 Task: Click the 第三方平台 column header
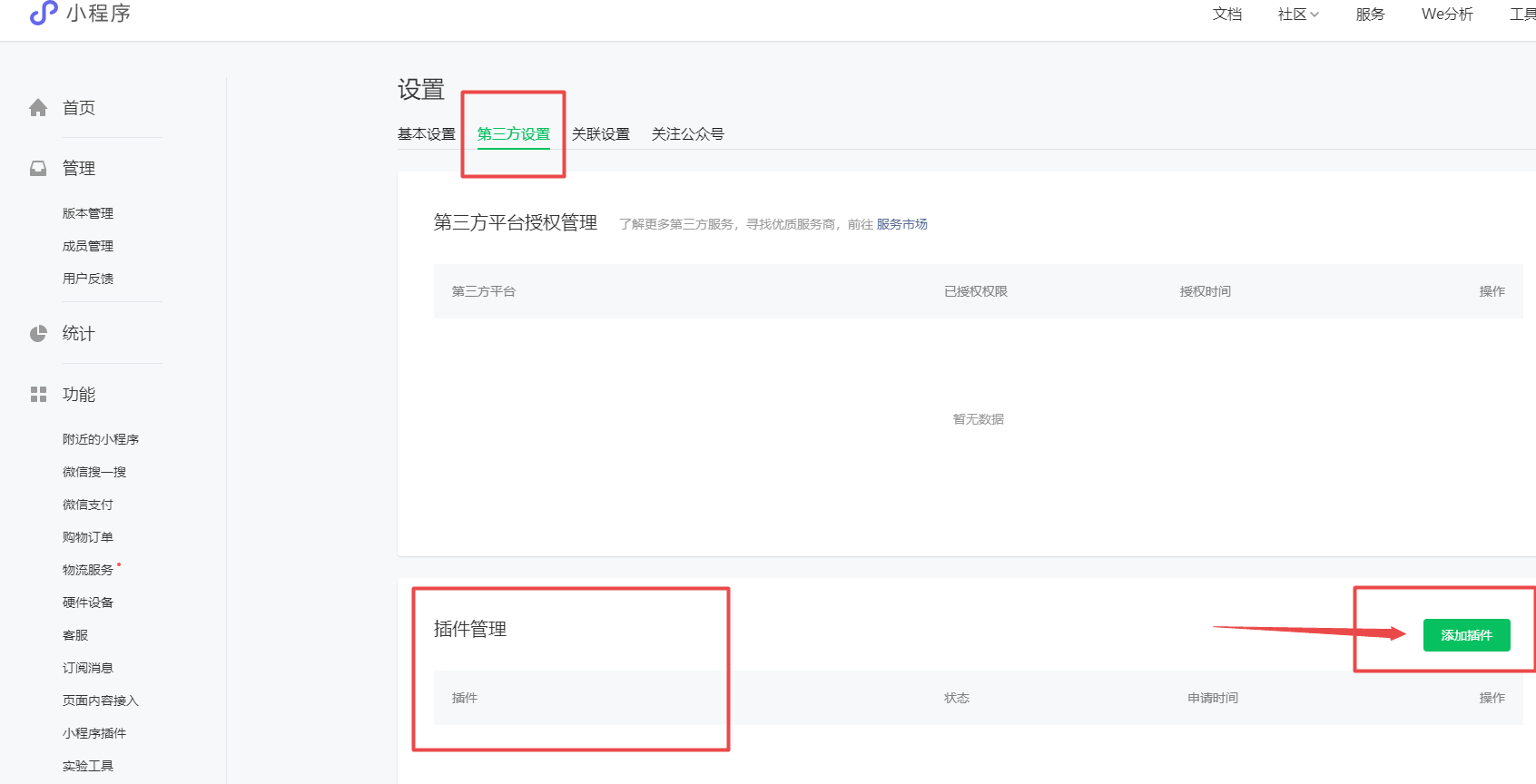click(484, 291)
